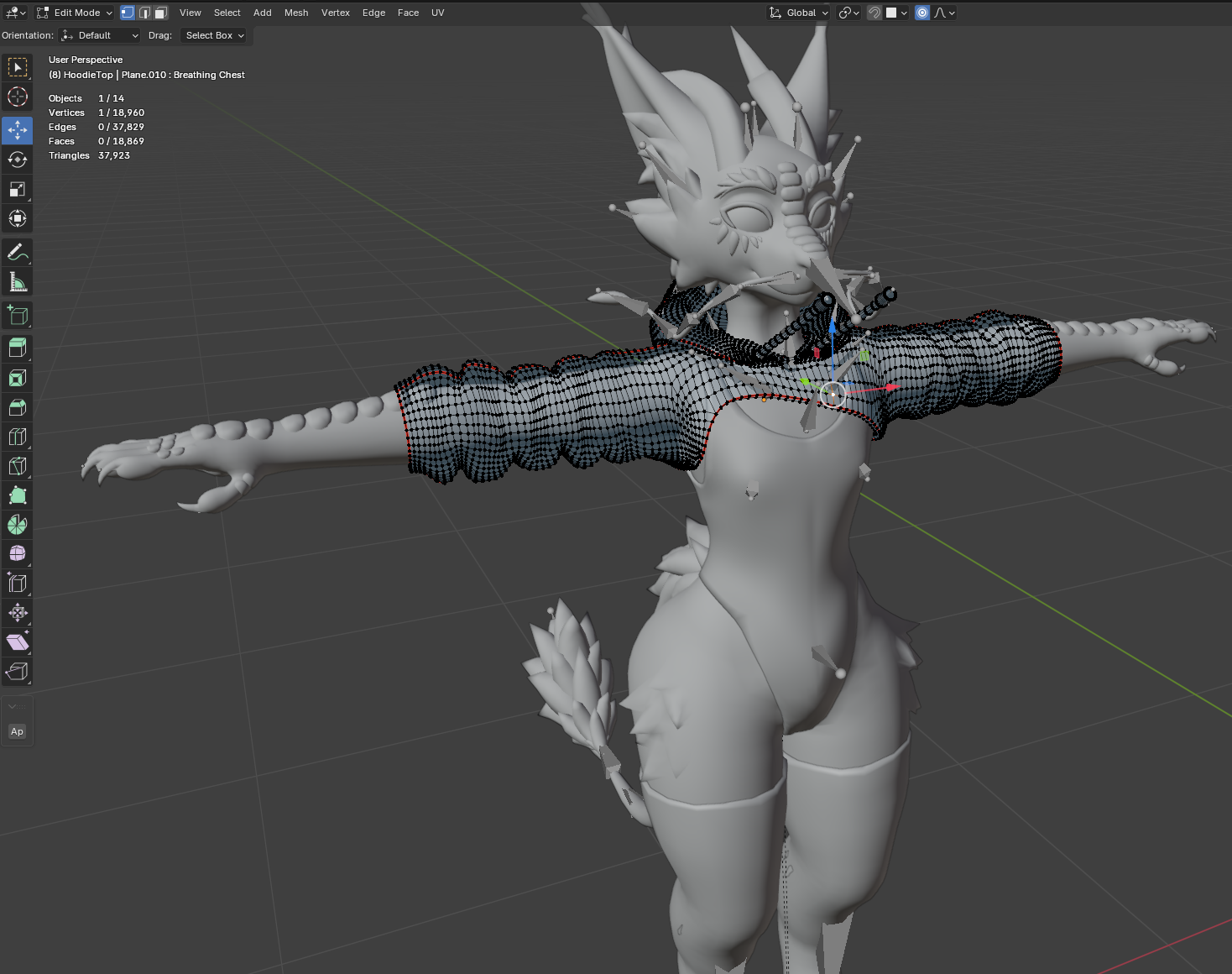This screenshot has width=1232, height=974.
Task: Enable vertex select mode
Action: pos(128,13)
